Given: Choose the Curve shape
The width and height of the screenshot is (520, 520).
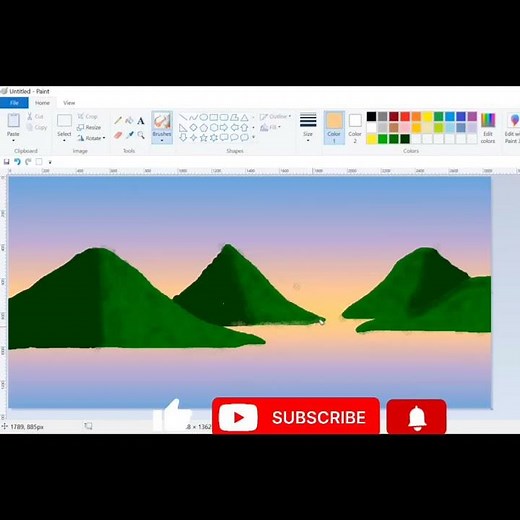Looking at the screenshot, I should 193,117.
